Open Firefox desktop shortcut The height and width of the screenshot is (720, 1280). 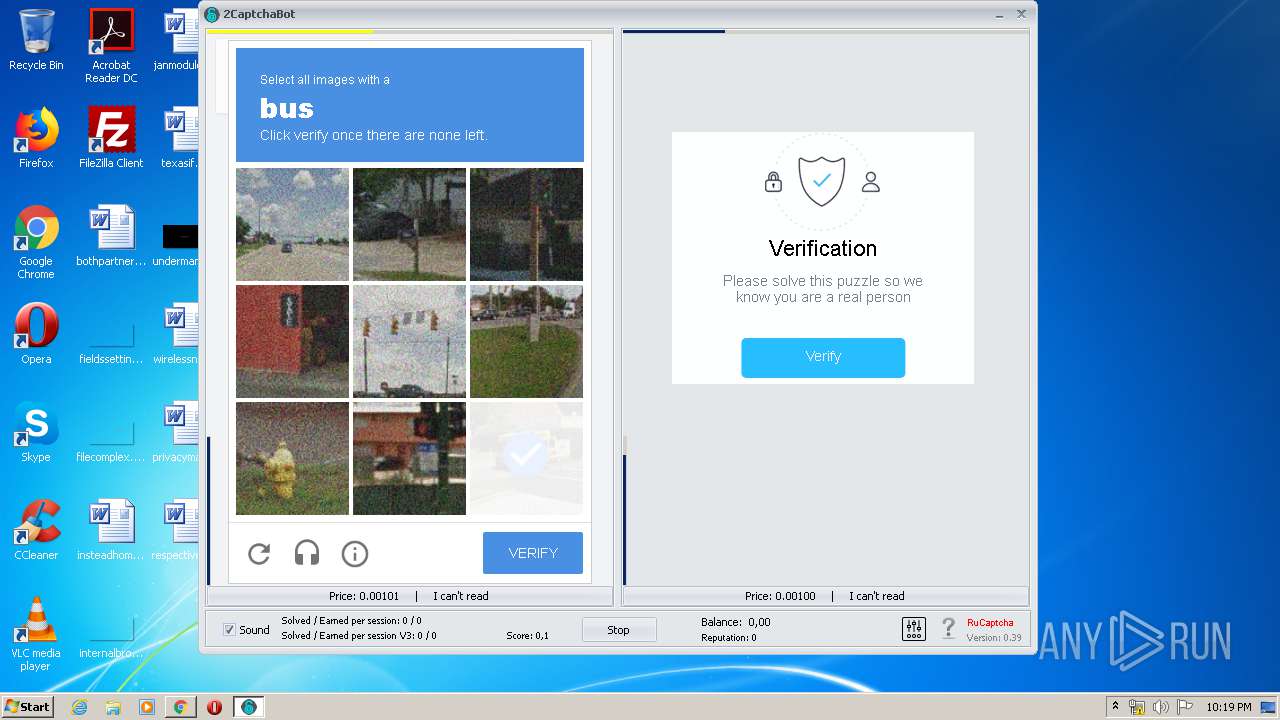click(36, 139)
